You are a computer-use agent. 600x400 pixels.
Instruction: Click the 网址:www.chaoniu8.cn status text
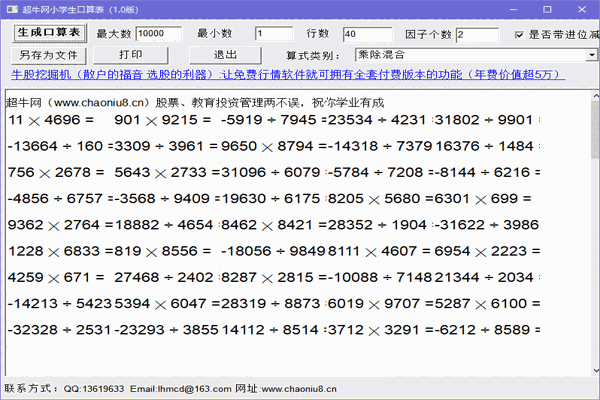click(286, 389)
